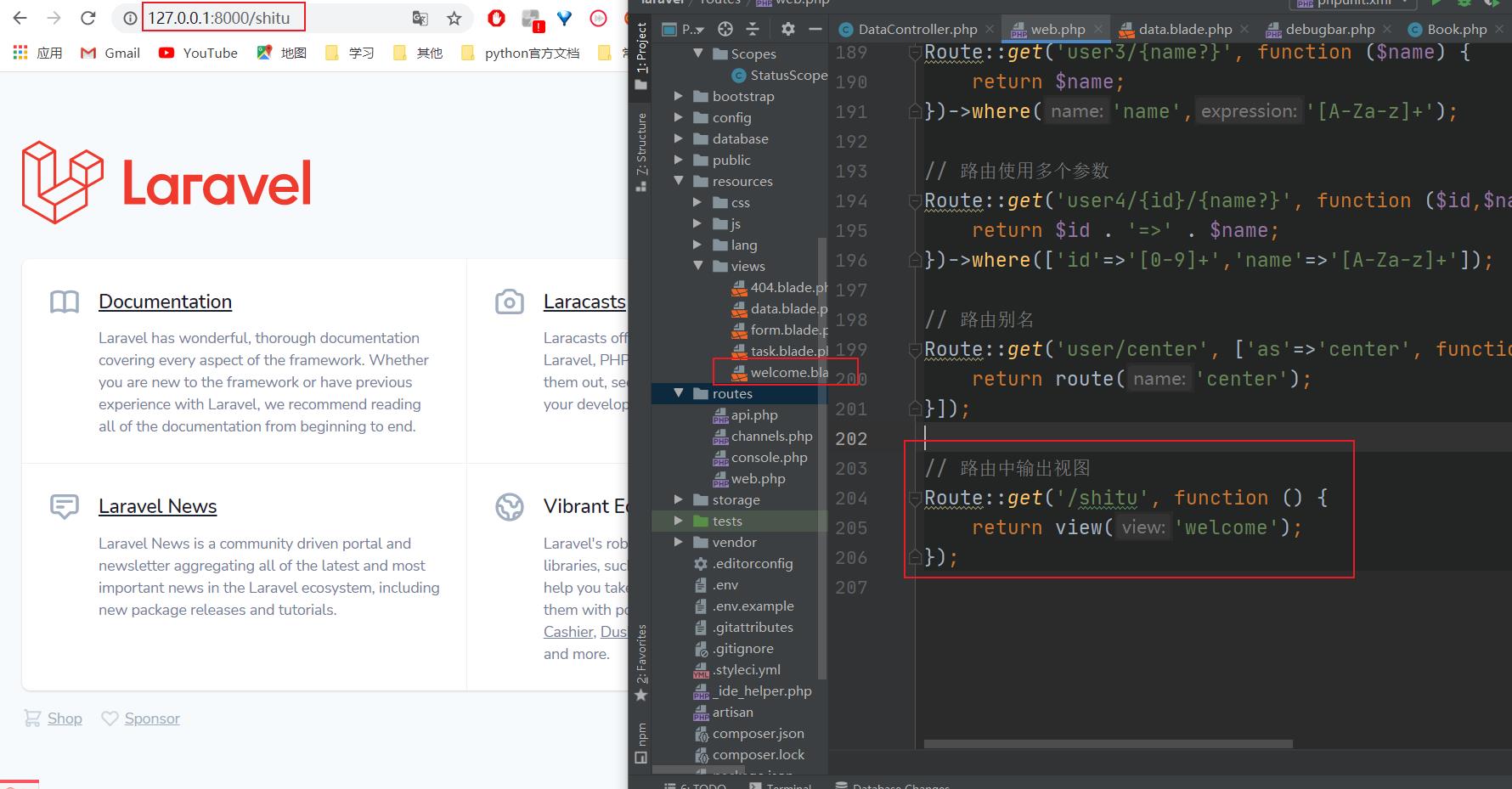Open the Gmail bookmark
Viewport: 1512px width, 789px height.
pos(110,53)
